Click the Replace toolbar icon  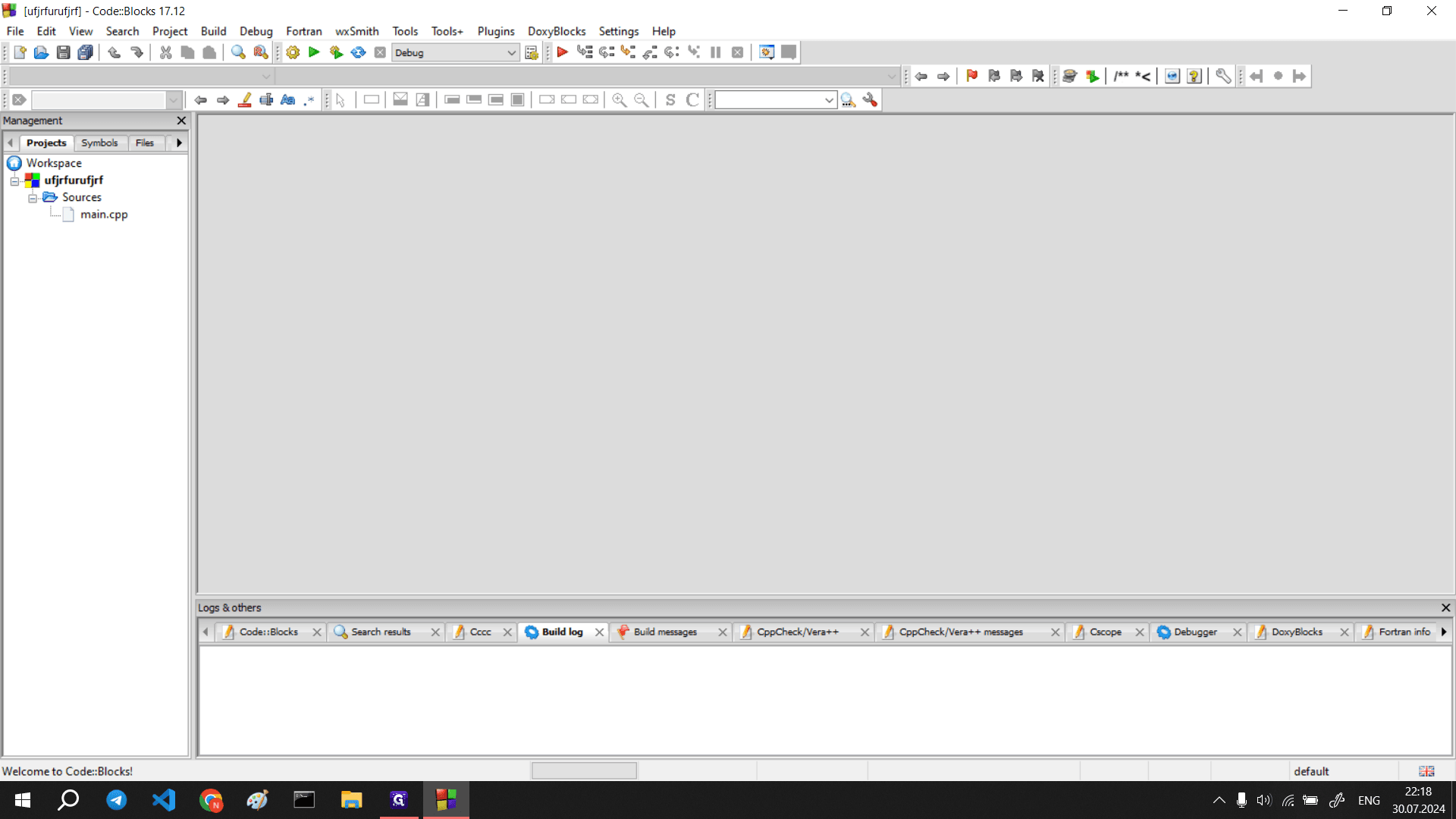click(x=260, y=52)
